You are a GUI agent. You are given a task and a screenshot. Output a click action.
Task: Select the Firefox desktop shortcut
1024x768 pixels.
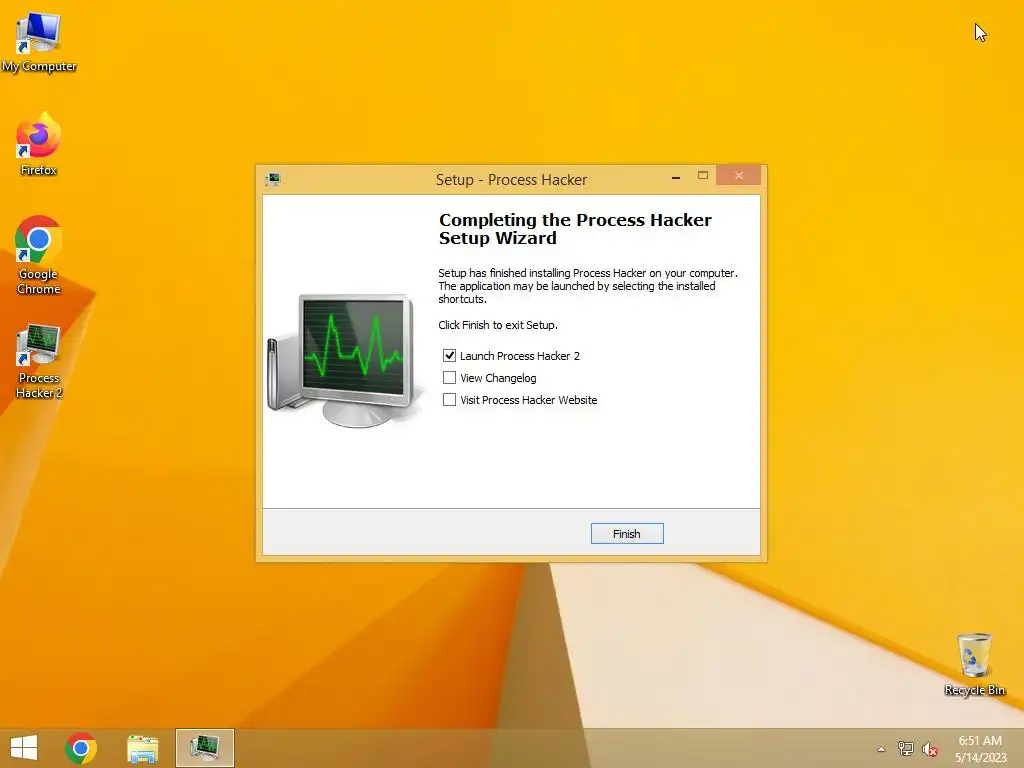(39, 145)
